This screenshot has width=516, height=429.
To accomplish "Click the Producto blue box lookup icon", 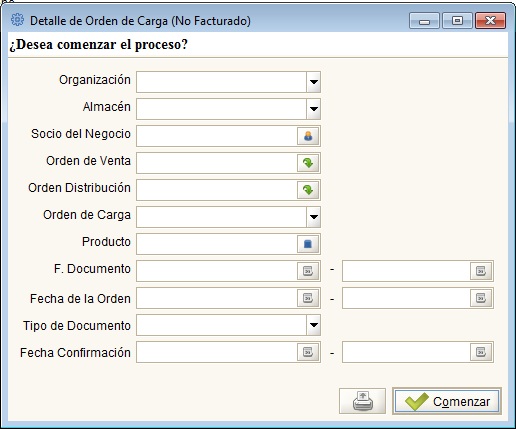I will tap(308, 244).
